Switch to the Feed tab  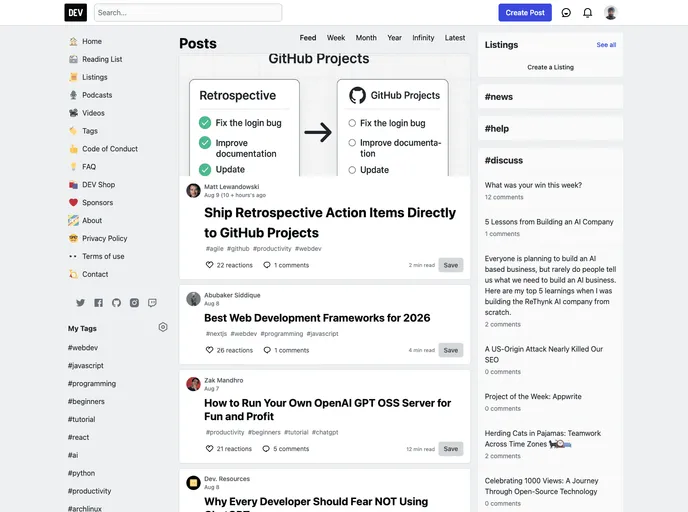coord(308,38)
